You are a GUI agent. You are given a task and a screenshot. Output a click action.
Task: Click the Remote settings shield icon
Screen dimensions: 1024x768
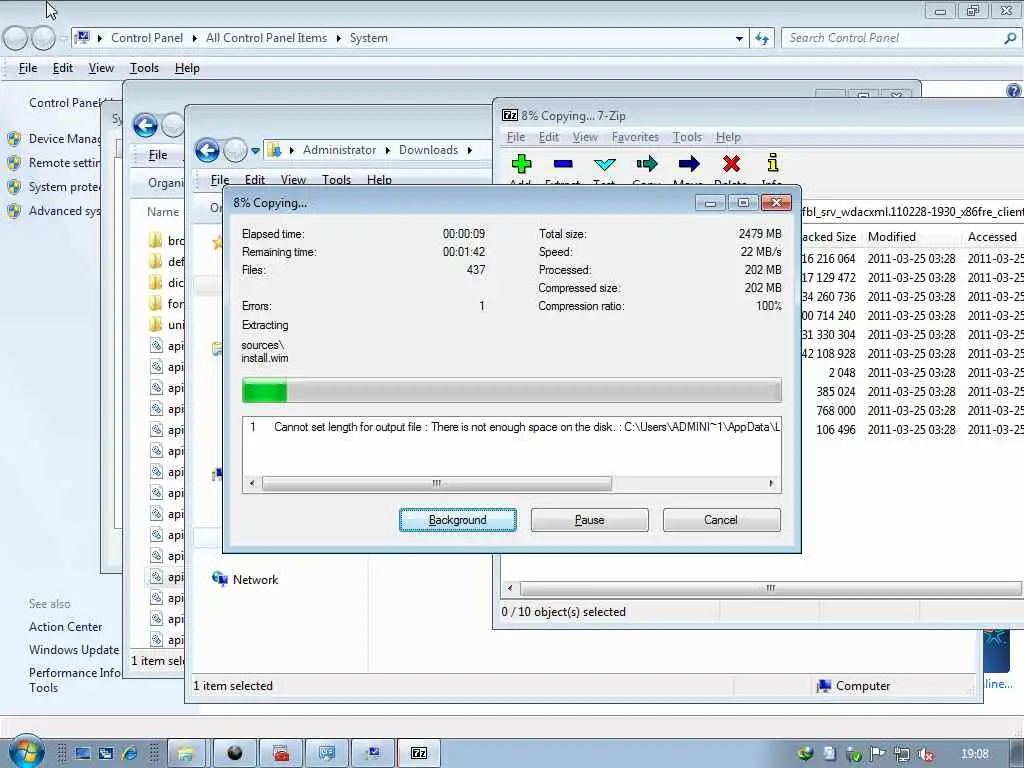(14, 163)
